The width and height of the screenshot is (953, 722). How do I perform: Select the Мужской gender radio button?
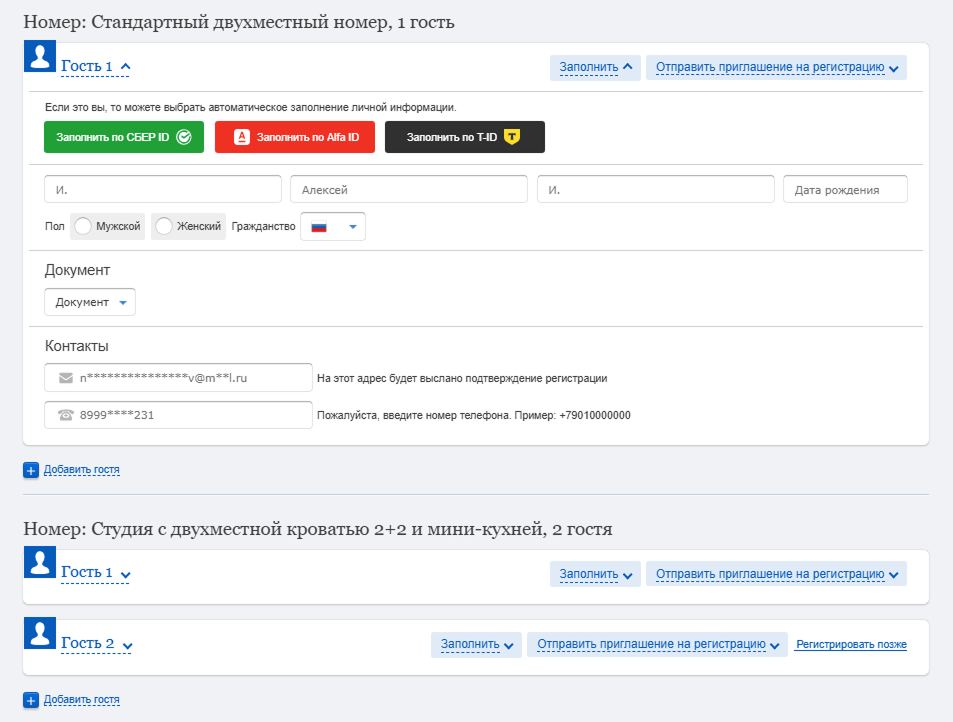coord(84,227)
